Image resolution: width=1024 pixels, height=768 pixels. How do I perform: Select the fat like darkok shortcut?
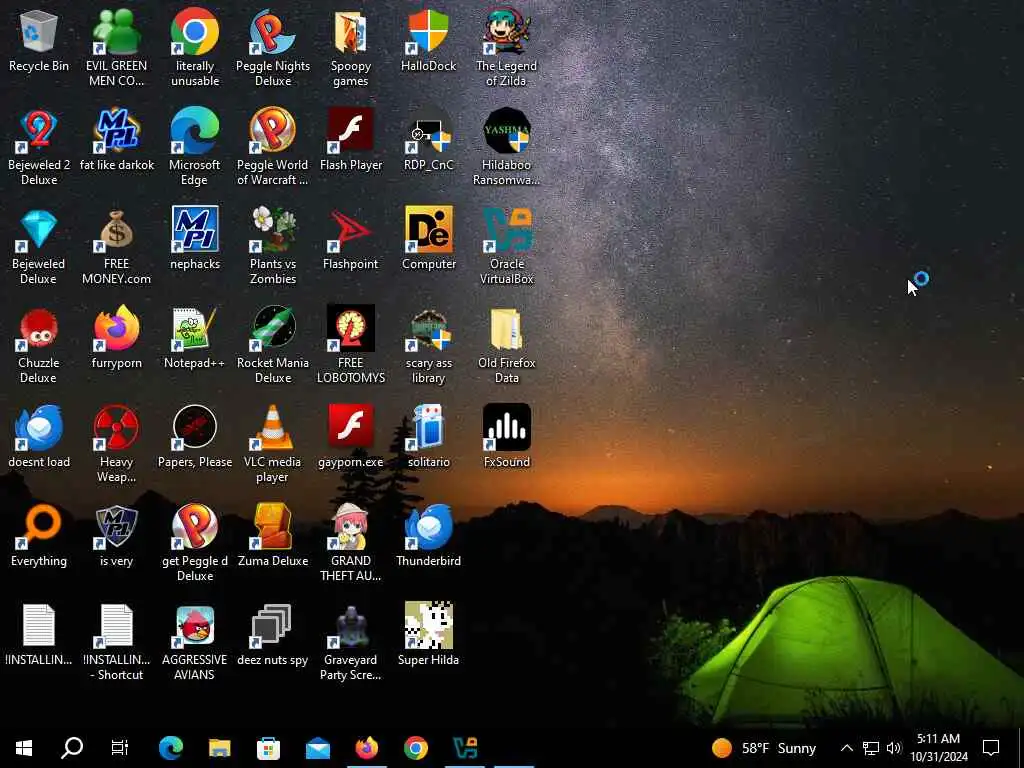[x=116, y=141]
